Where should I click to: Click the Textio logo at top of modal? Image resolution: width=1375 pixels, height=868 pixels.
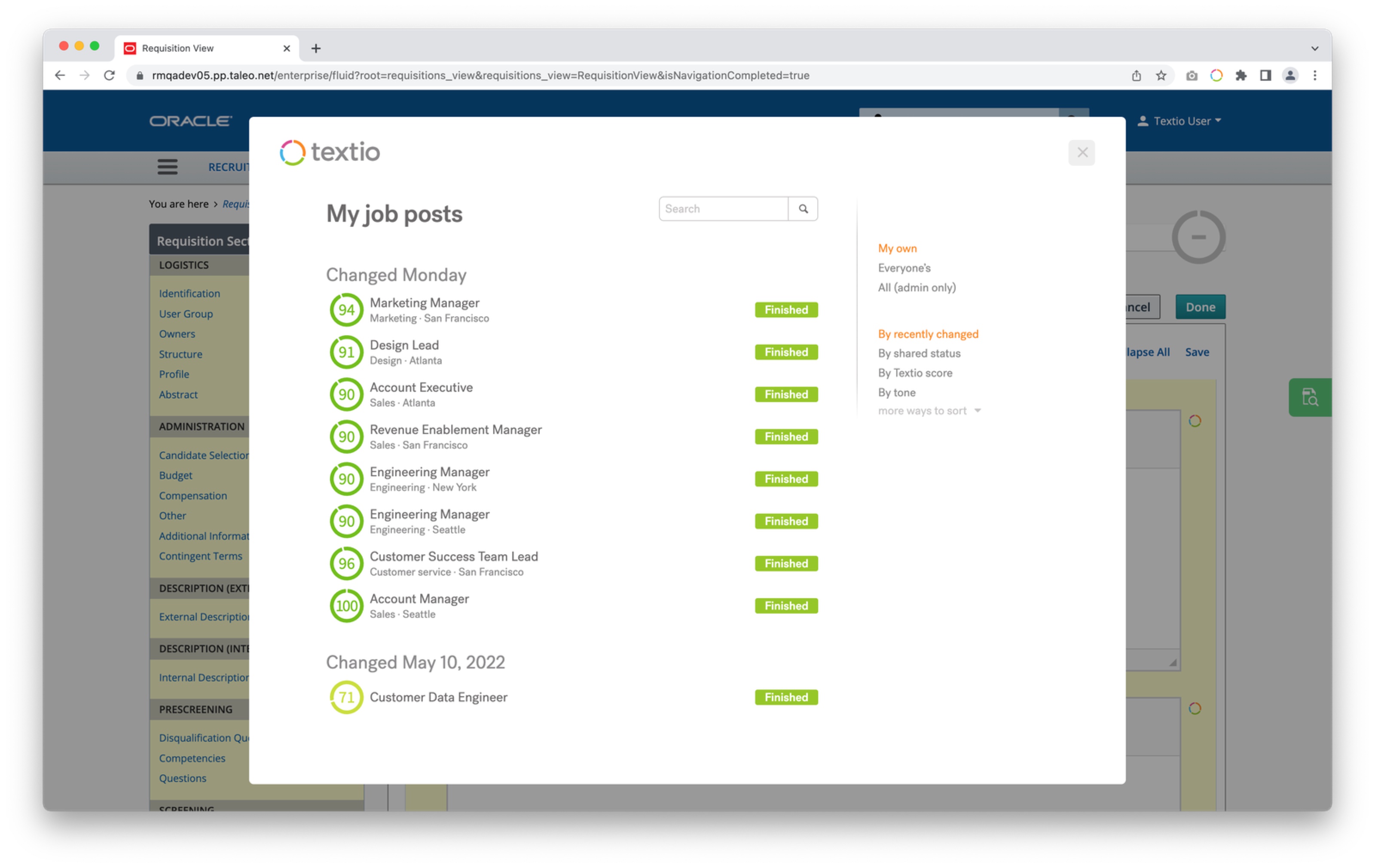tap(330, 152)
